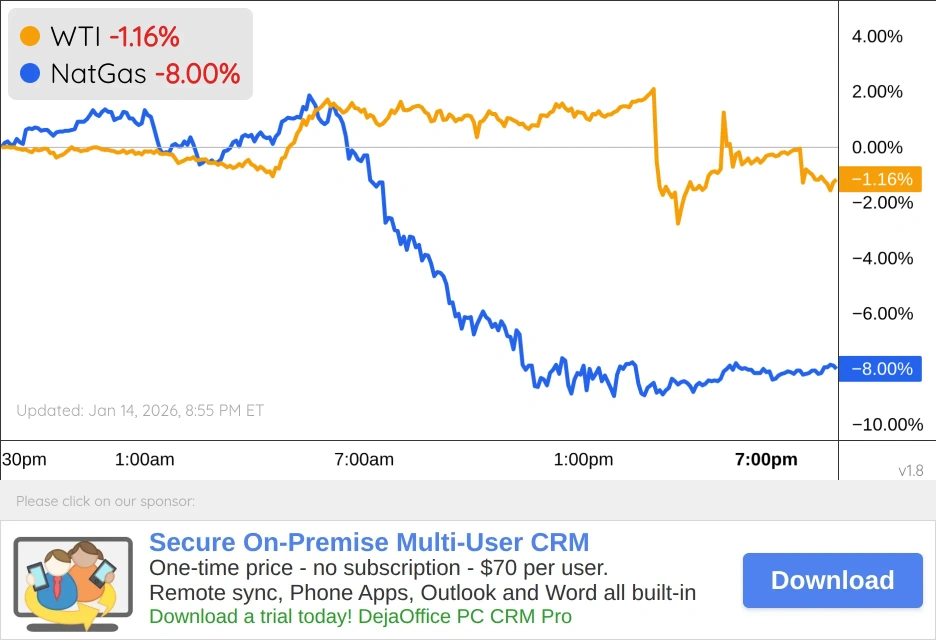Click the v1.8 version label
Image resolution: width=936 pixels, height=640 pixels.
(x=910, y=470)
